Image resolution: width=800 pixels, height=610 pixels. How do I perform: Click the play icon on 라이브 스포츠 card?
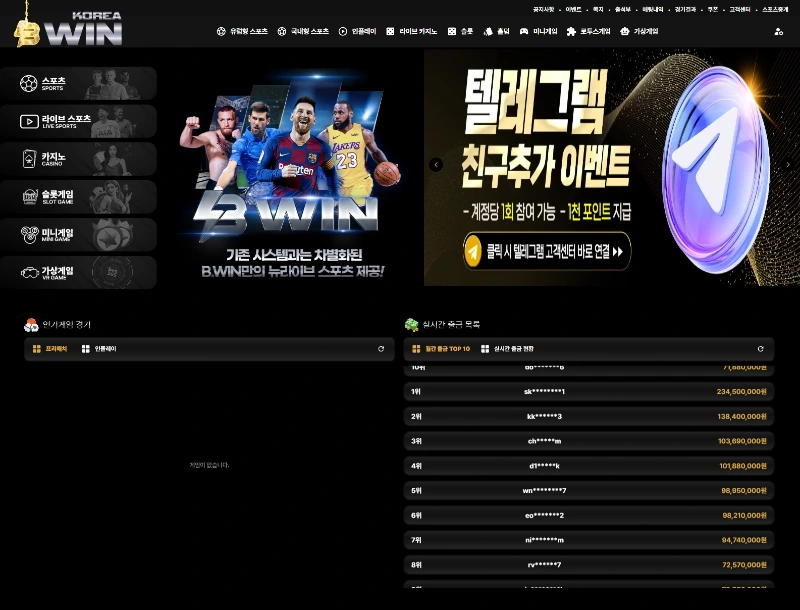pyautogui.click(x=29, y=121)
